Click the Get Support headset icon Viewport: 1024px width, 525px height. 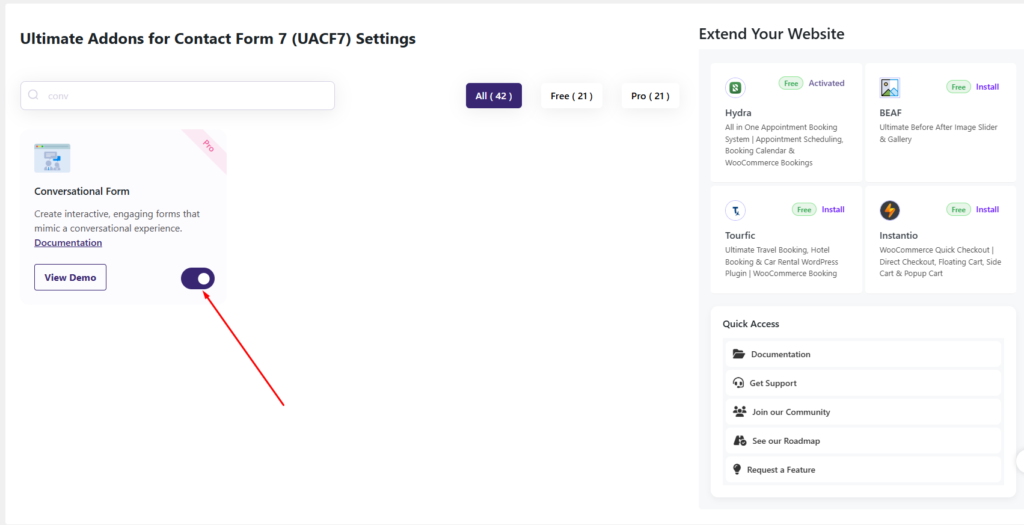(739, 383)
